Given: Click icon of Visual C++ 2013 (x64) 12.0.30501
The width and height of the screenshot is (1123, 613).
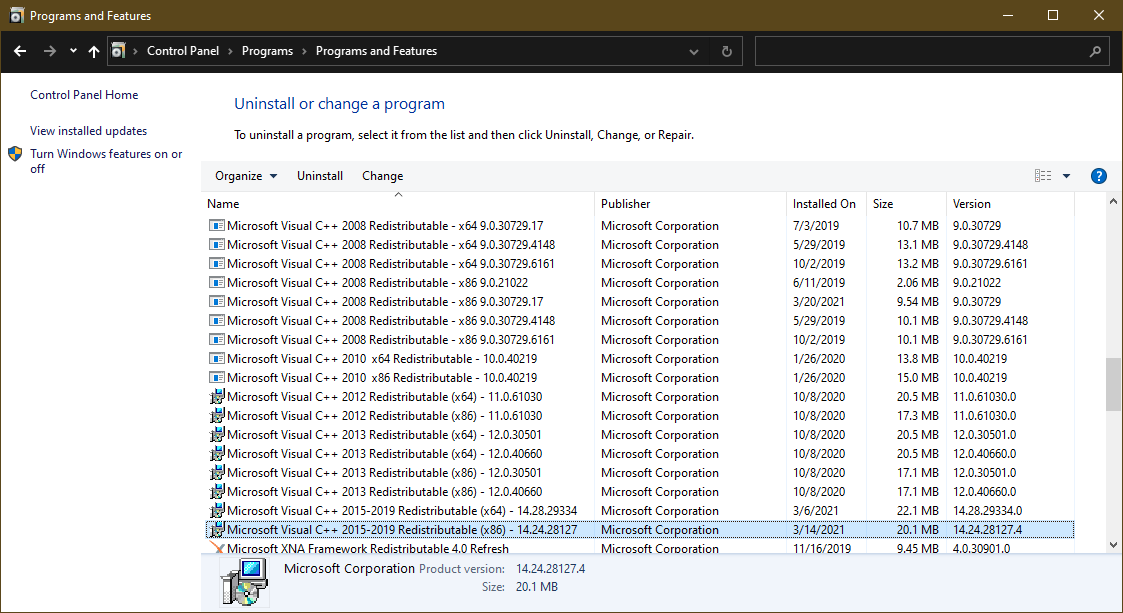Looking at the screenshot, I should coord(216,434).
